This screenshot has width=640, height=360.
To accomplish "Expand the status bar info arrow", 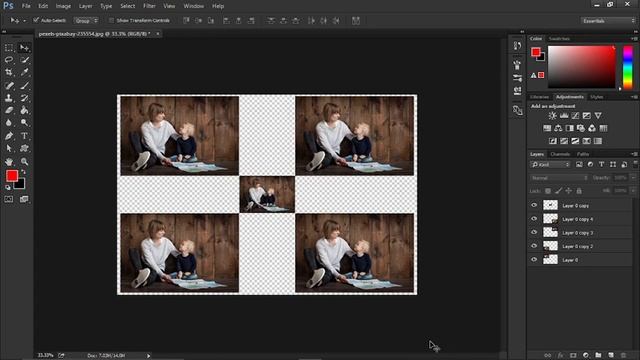I will [x=149, y=356].
